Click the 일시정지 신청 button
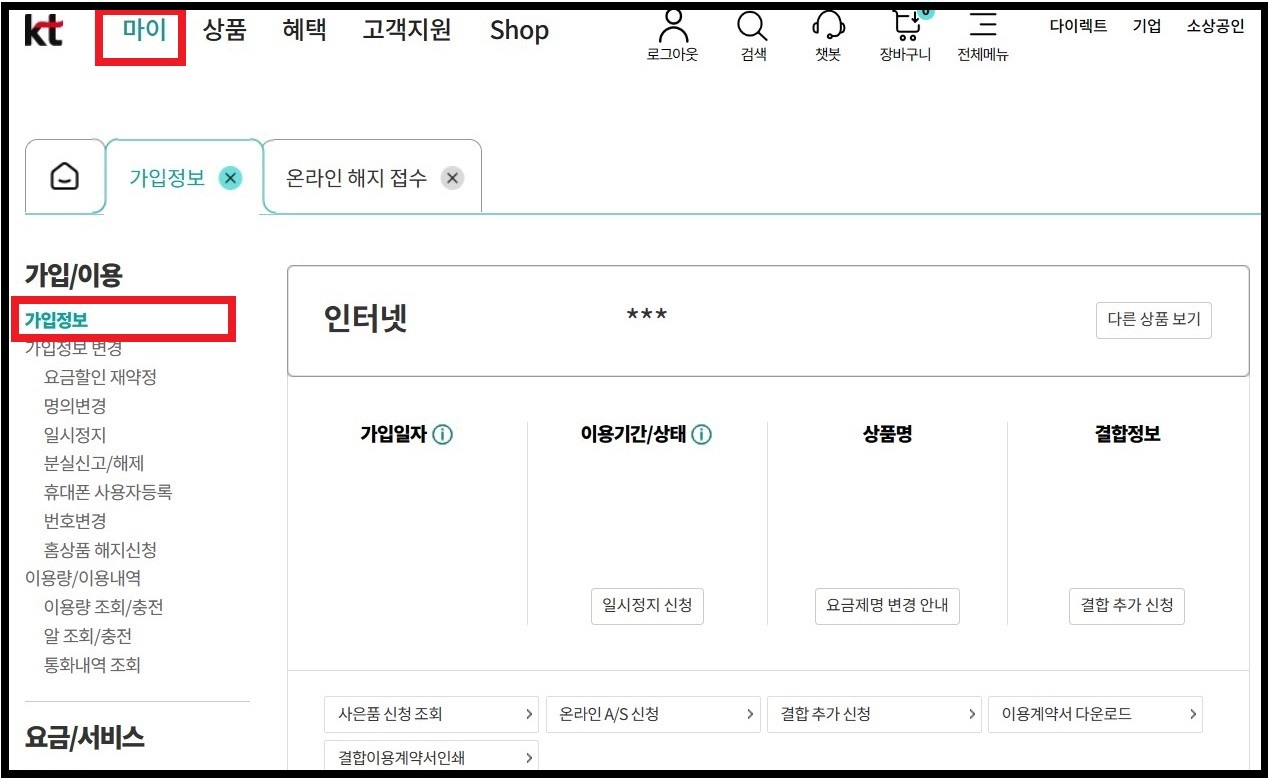 click(x=647, y=606)
